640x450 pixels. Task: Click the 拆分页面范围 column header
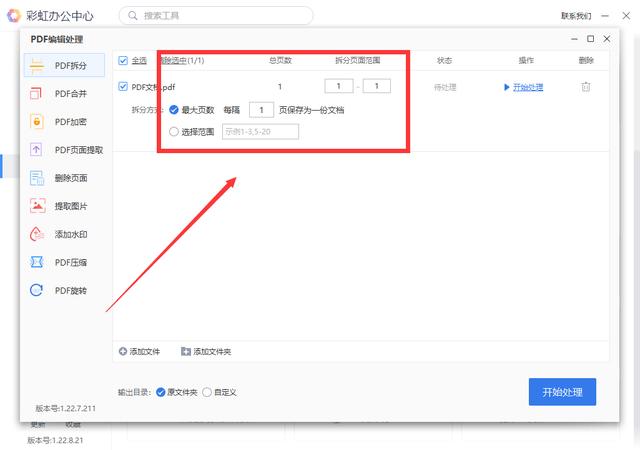(x=358, y=60)
